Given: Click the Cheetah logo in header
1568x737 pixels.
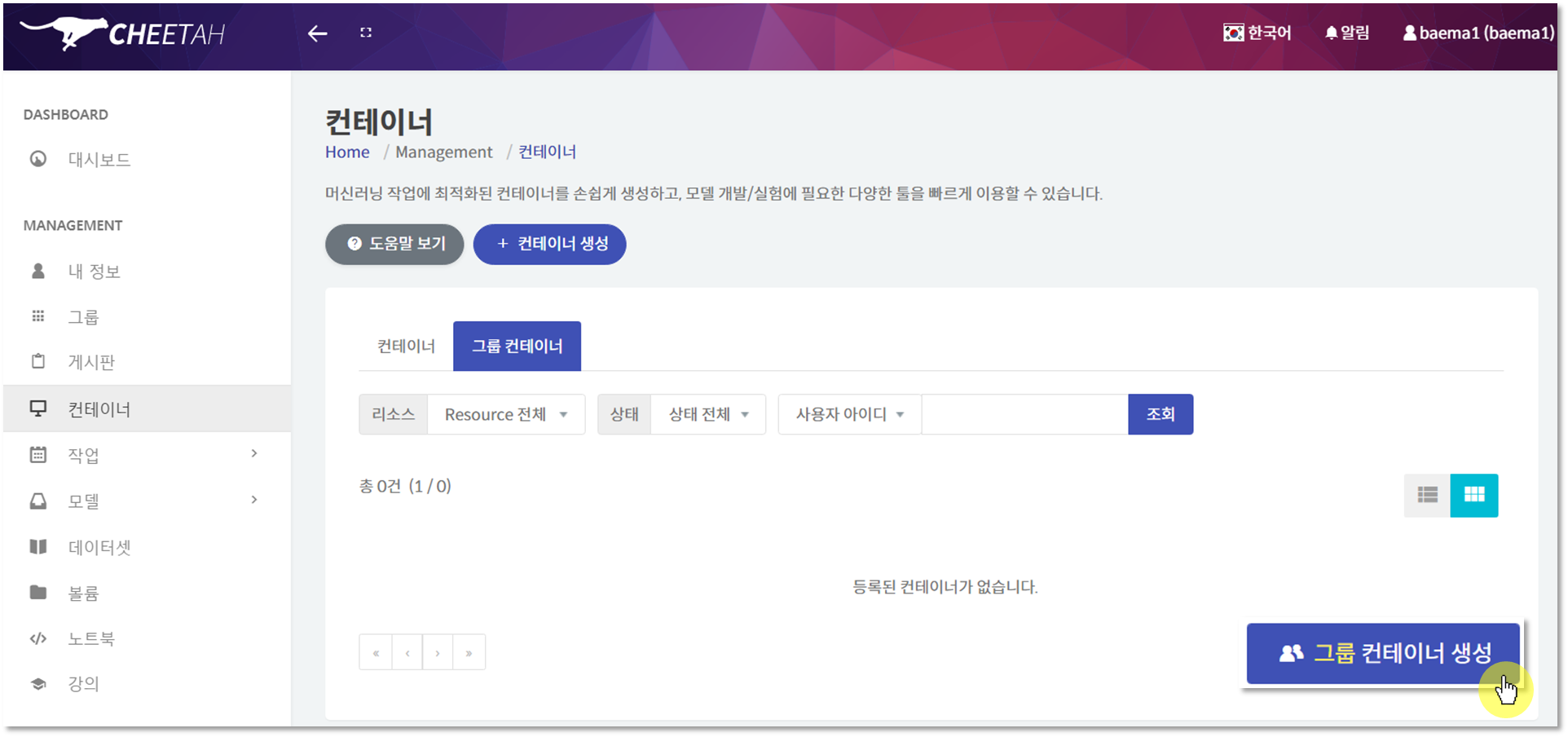Looking at the screenshot, I should pyautogui.click(x=122, y=33).
